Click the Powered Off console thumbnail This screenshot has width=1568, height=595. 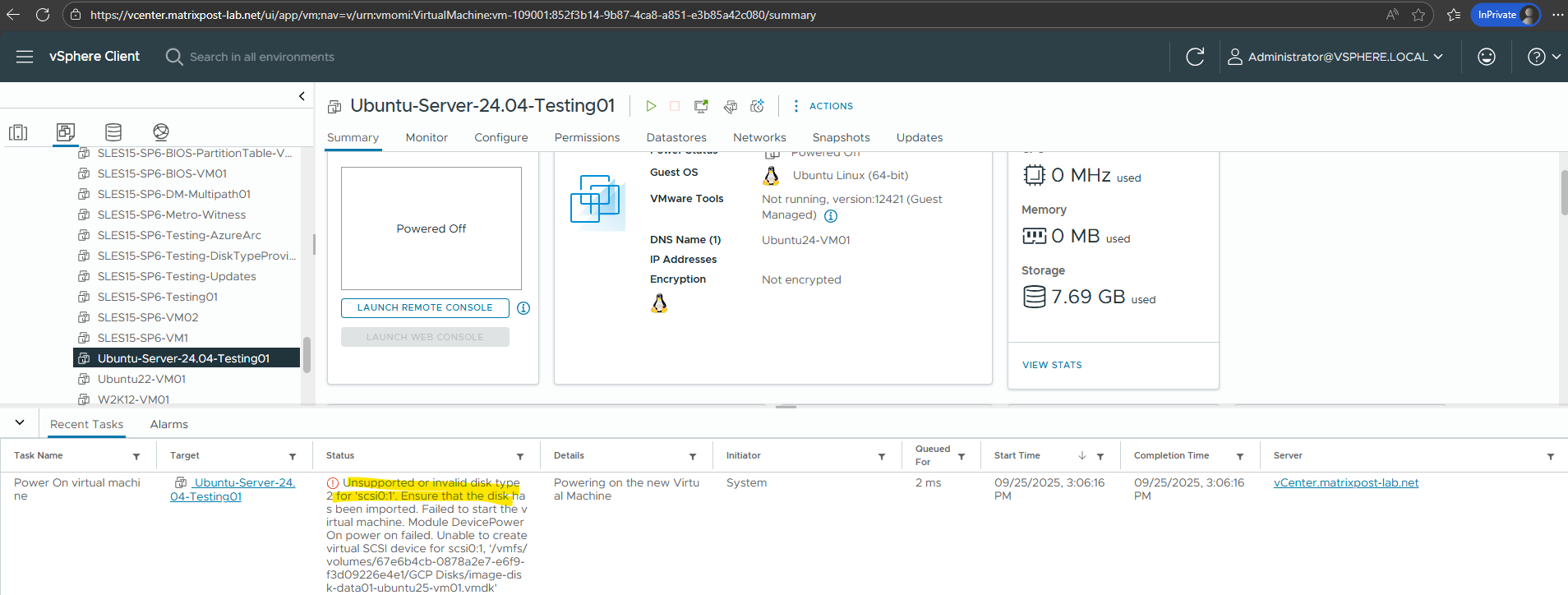pyautogui.click(x=431, y=228)
